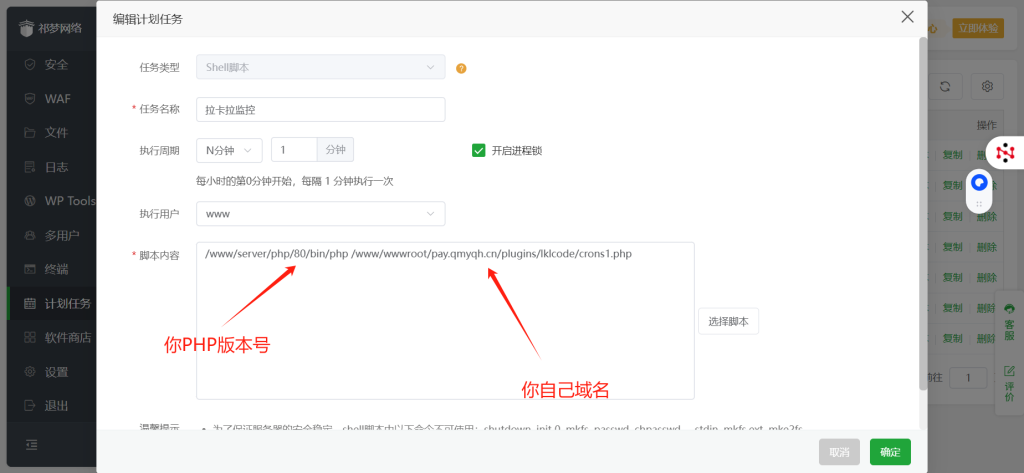Image resolution: width=1024 pixels, height=473 pixels.
Task: Toggle the 开启进程锁 checkbox
Action: click(478, 150)
